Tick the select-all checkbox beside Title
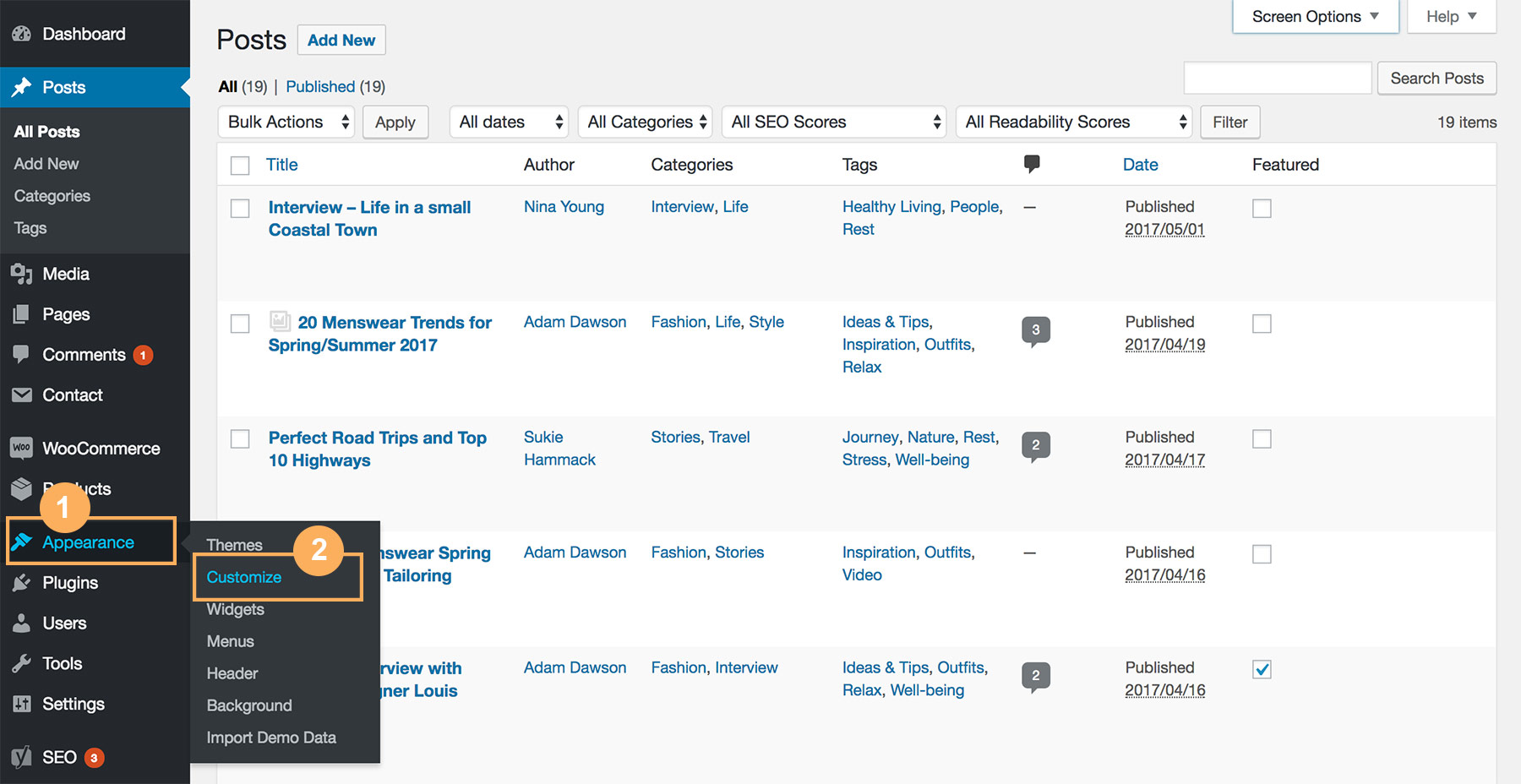Screen dimensions: 1521x784 pyautogui.click(x=240, y=166)
